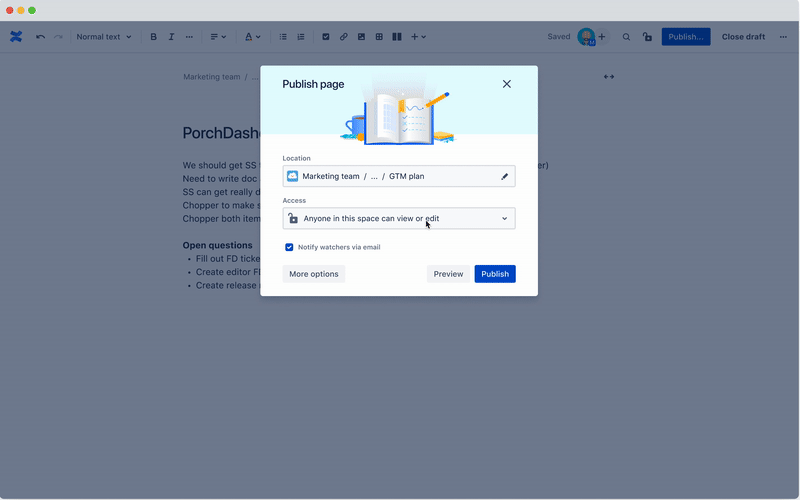Click the Open questions heading
This screenshot has width=800, height=500.
point(217,245)
